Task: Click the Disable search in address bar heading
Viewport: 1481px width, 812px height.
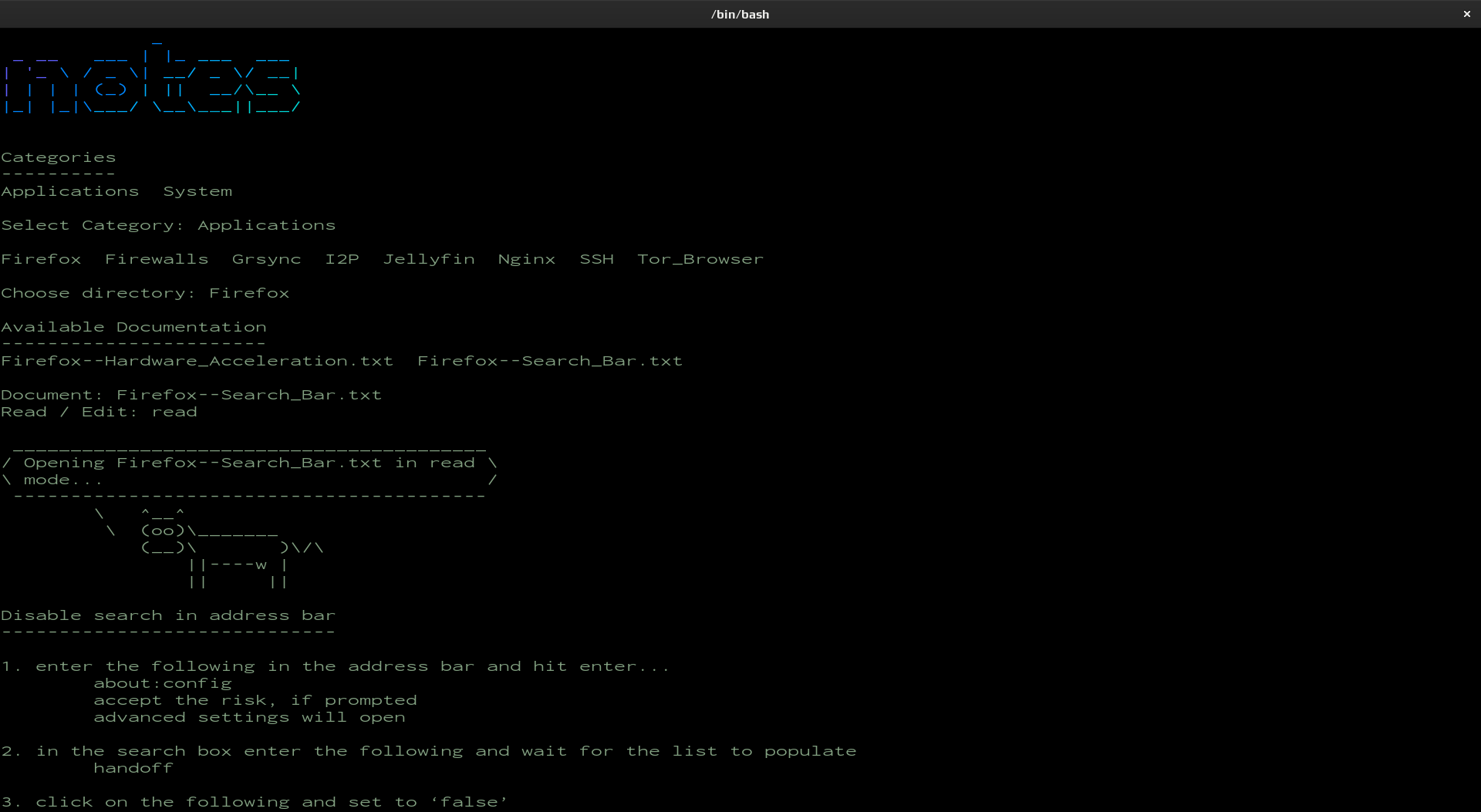Action: click(x=168, y=615)
